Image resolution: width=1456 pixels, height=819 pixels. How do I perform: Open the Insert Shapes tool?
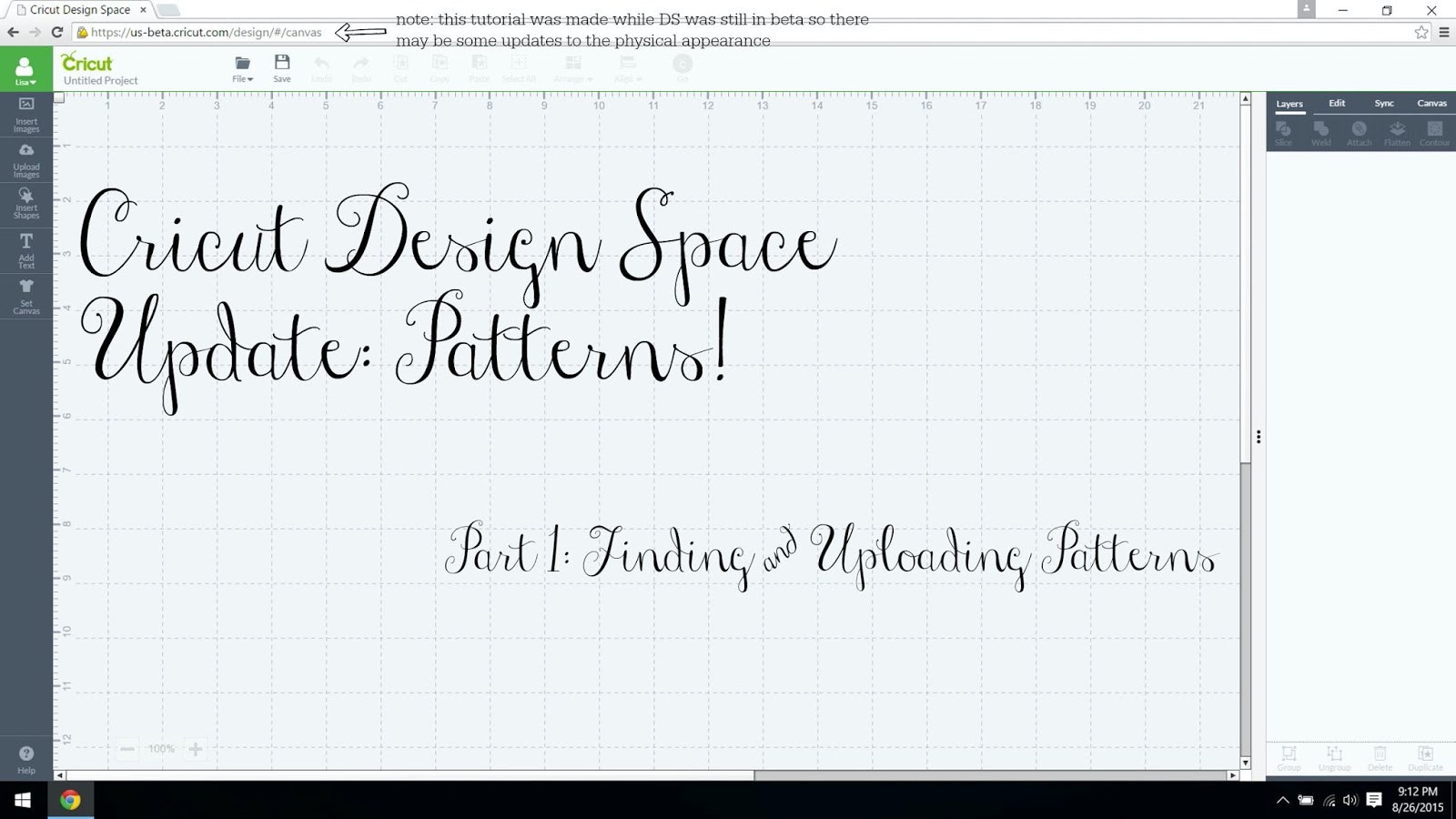point(26,203)
